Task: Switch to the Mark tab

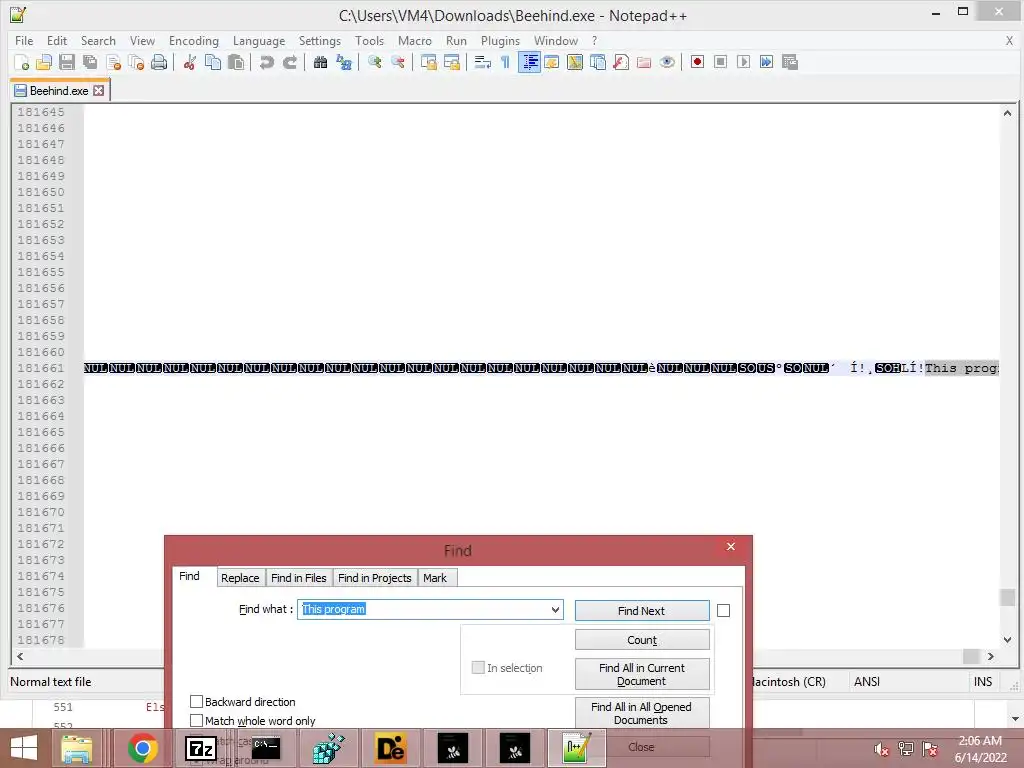Action: pyautogui.click(x=435, y=578)
